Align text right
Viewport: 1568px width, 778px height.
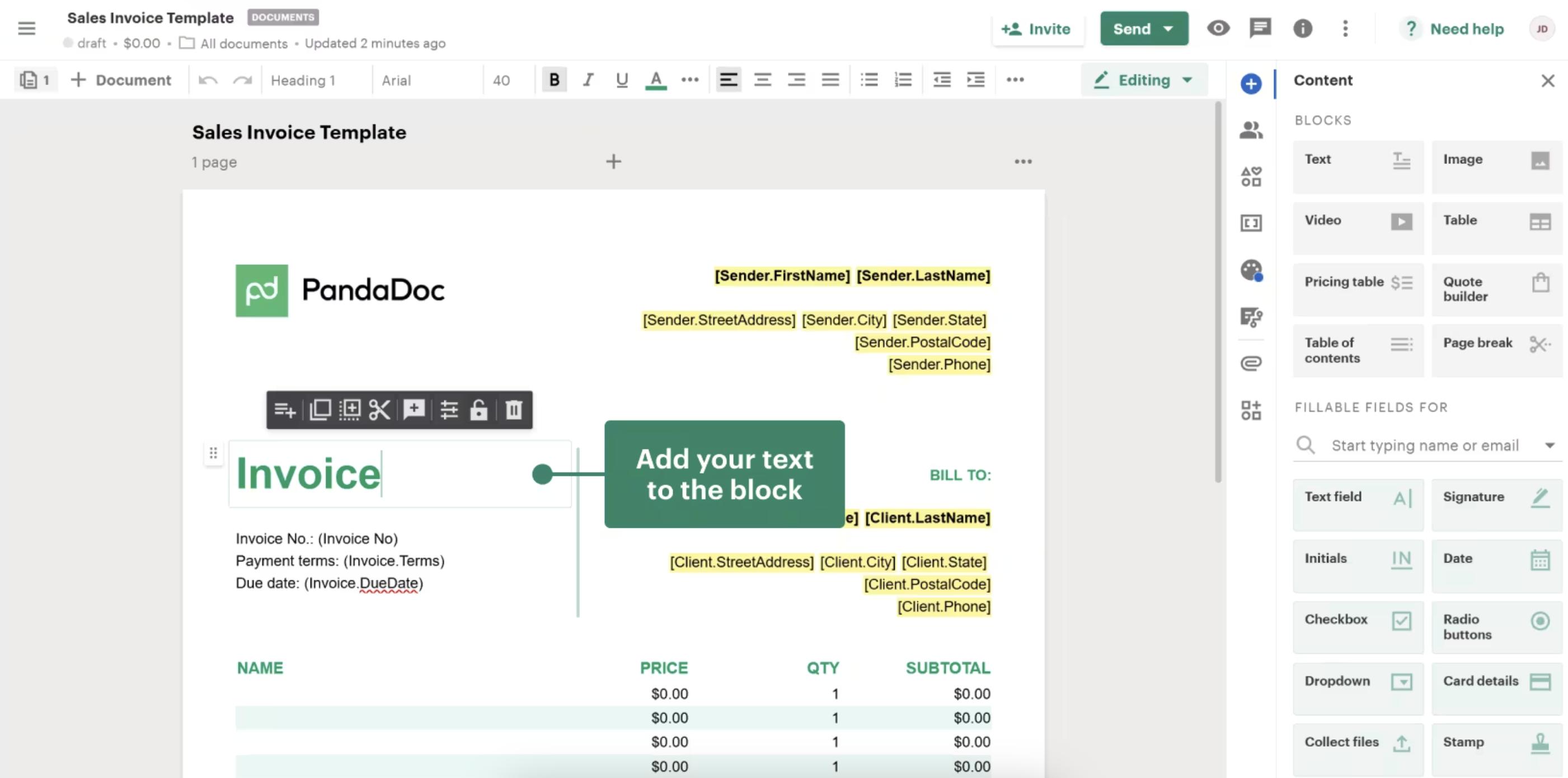pos(796,79)
